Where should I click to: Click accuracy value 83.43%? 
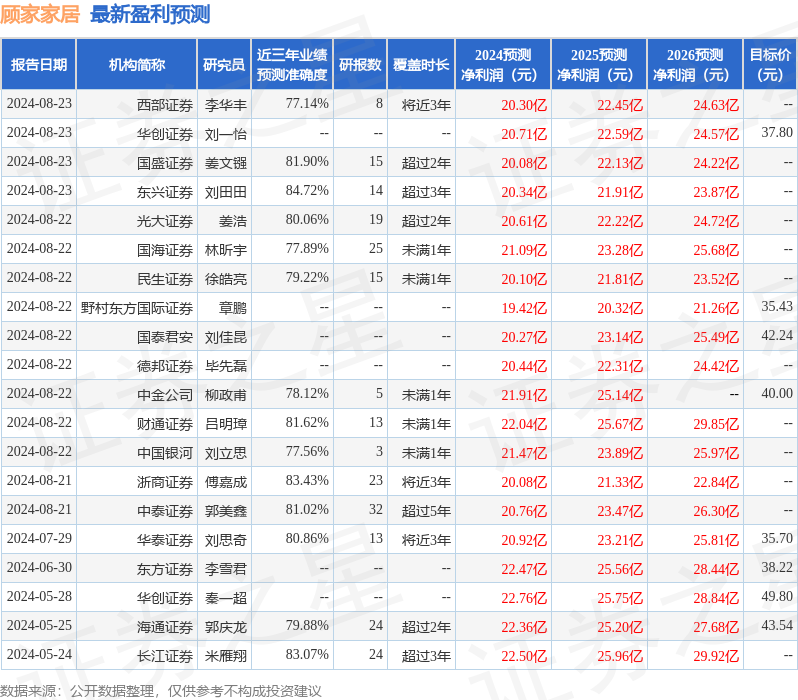[x=307, y=481]
